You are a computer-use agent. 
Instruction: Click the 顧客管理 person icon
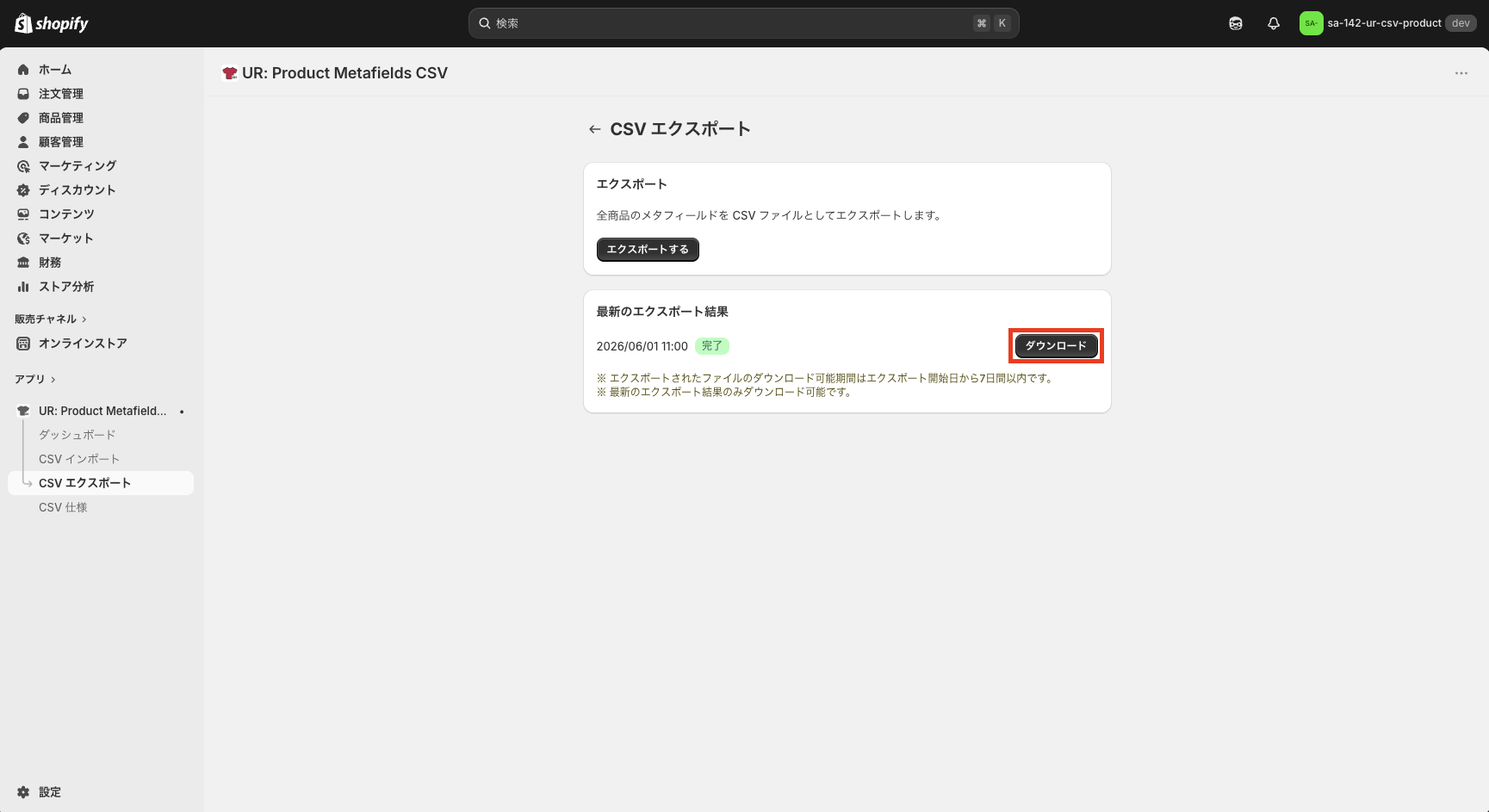pos(23,142)
